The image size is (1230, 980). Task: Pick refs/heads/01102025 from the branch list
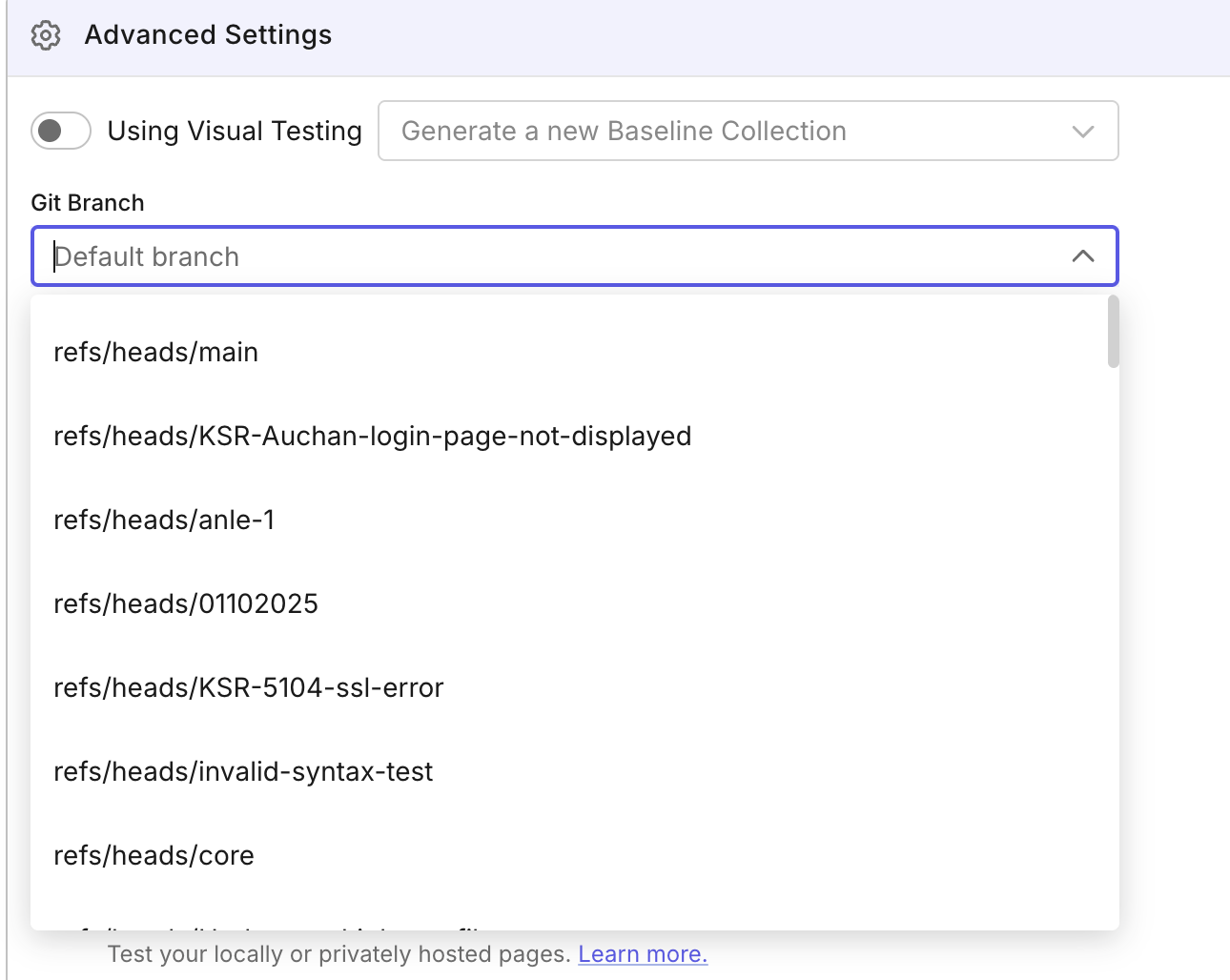pos(575,603)
